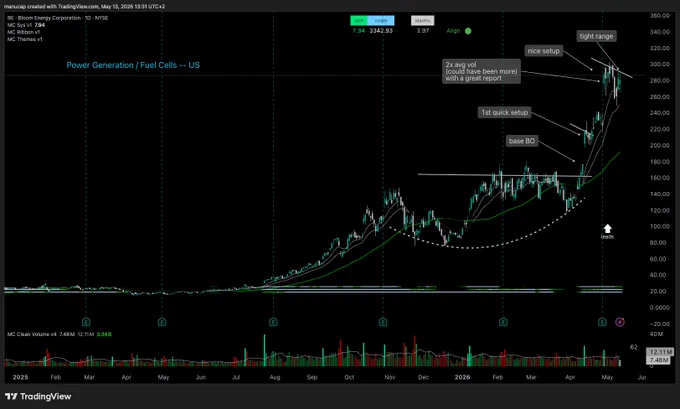
Task: Click the 2025 time axis label
Action: pyautogui.click(x=20, y=377)
